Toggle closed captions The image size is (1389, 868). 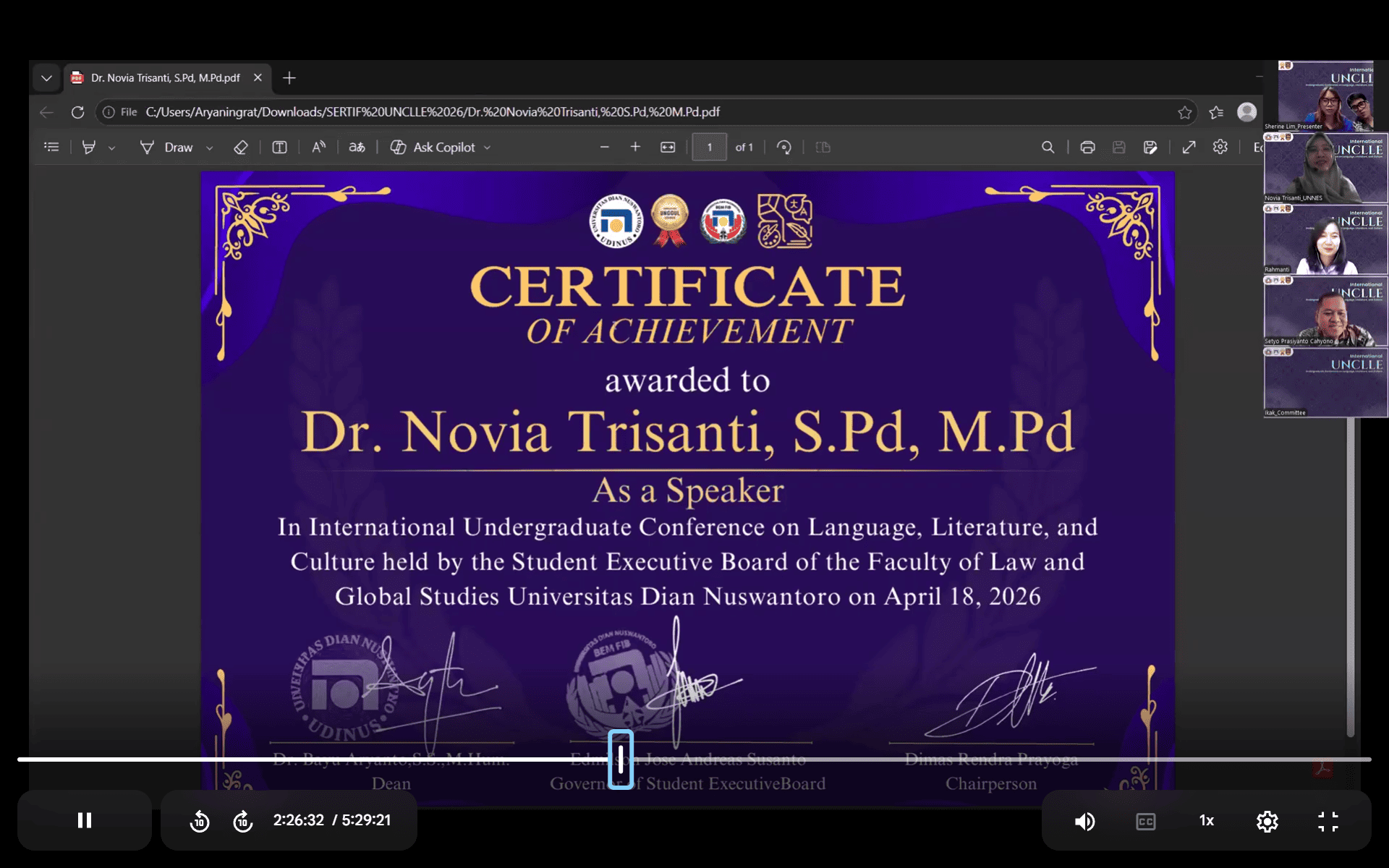[1146, 821]
